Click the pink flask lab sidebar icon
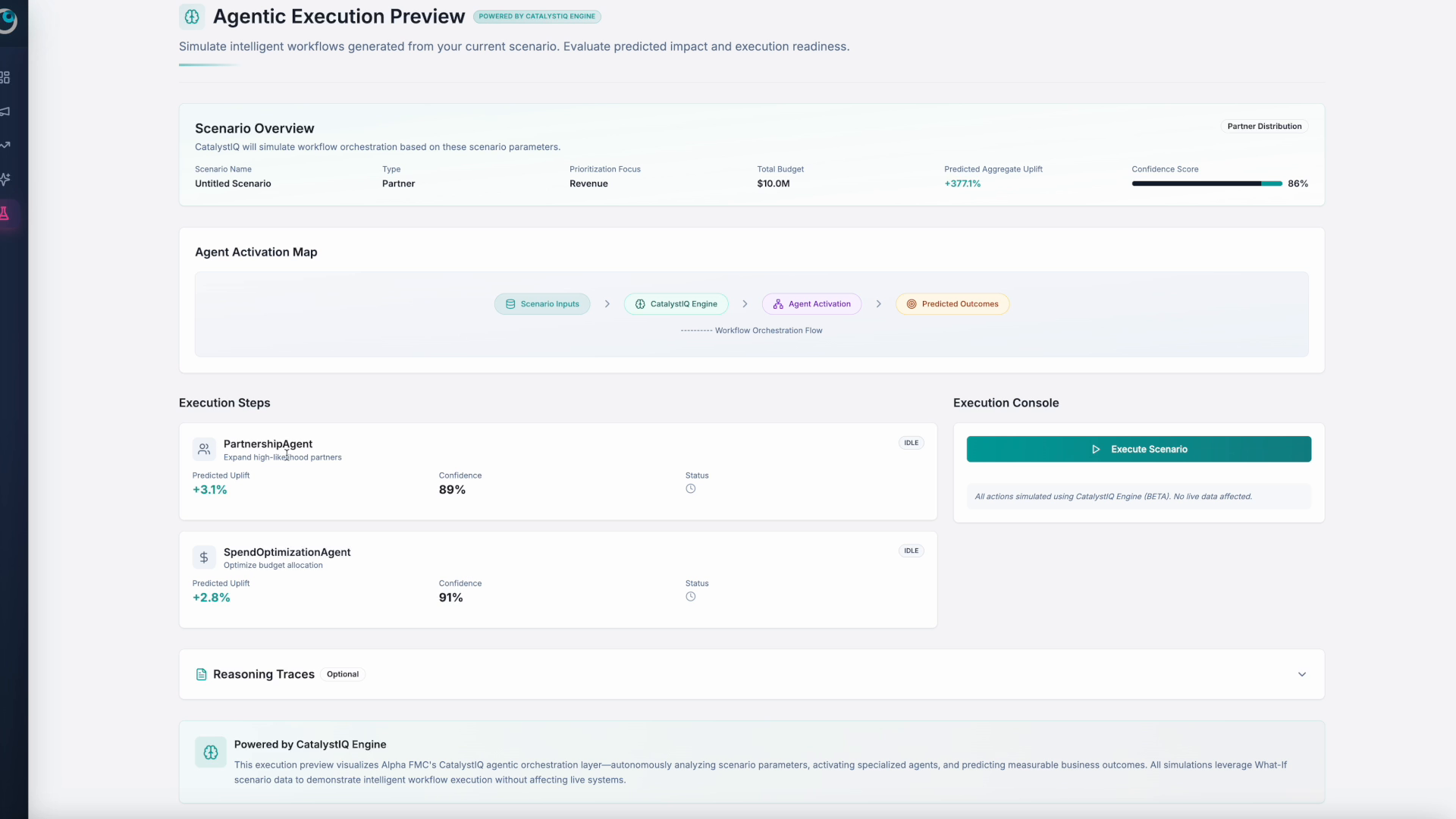 coord(6,214)
